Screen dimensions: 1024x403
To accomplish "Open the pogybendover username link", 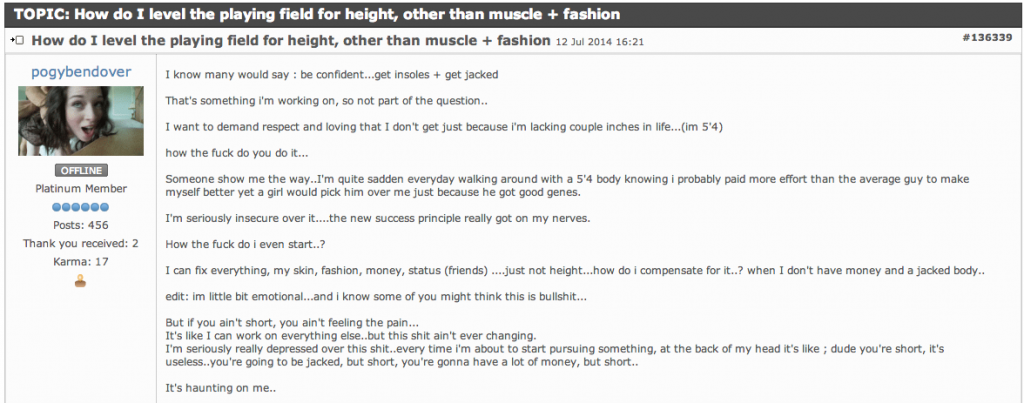I will [81, 72].
